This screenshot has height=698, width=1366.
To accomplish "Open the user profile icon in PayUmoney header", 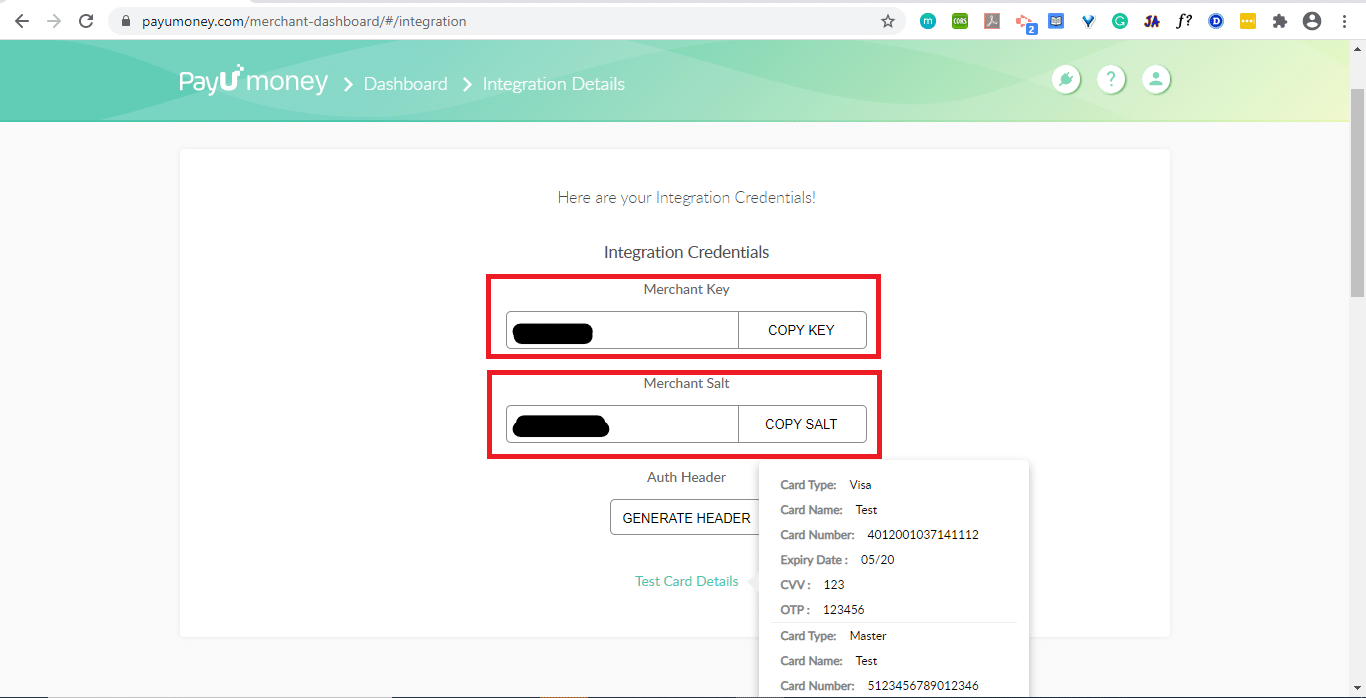I will click(1155, 80).
